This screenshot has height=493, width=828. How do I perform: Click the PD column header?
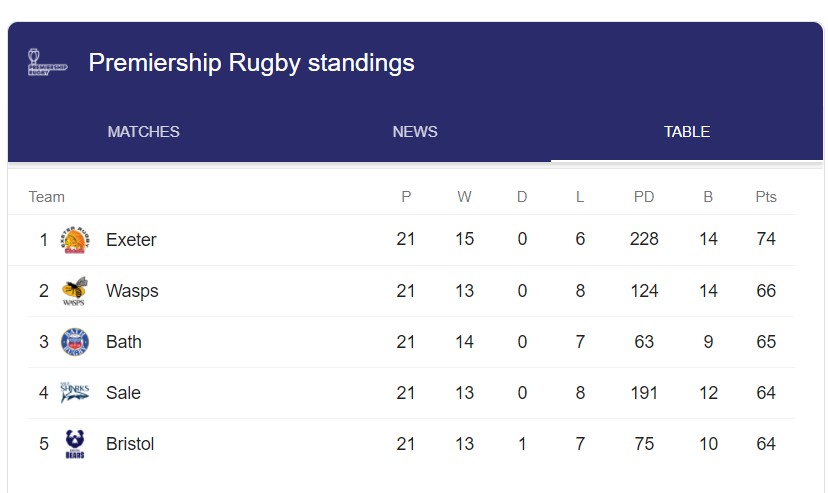[644, 197]
